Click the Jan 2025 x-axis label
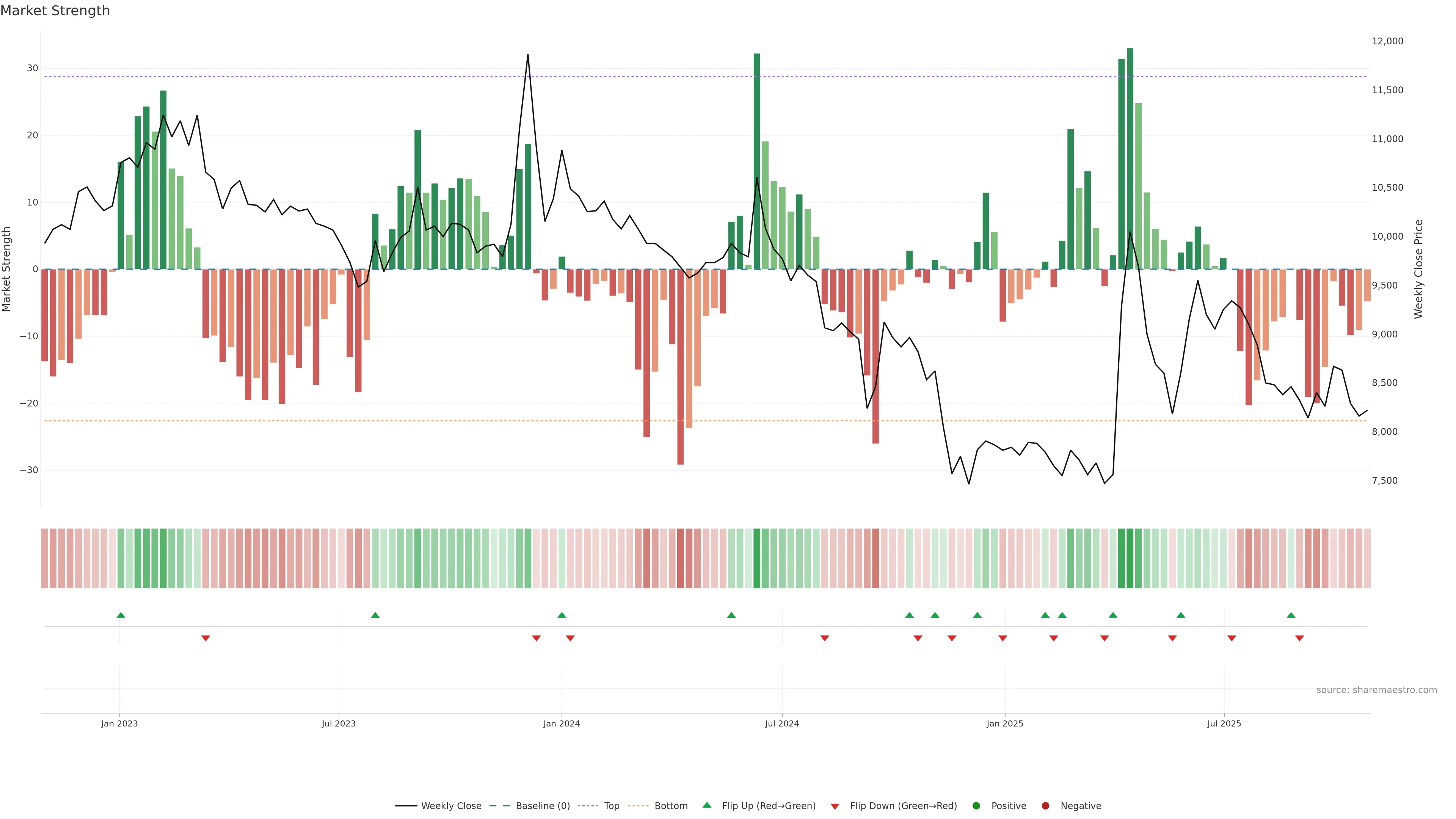 coord(1004,723)
